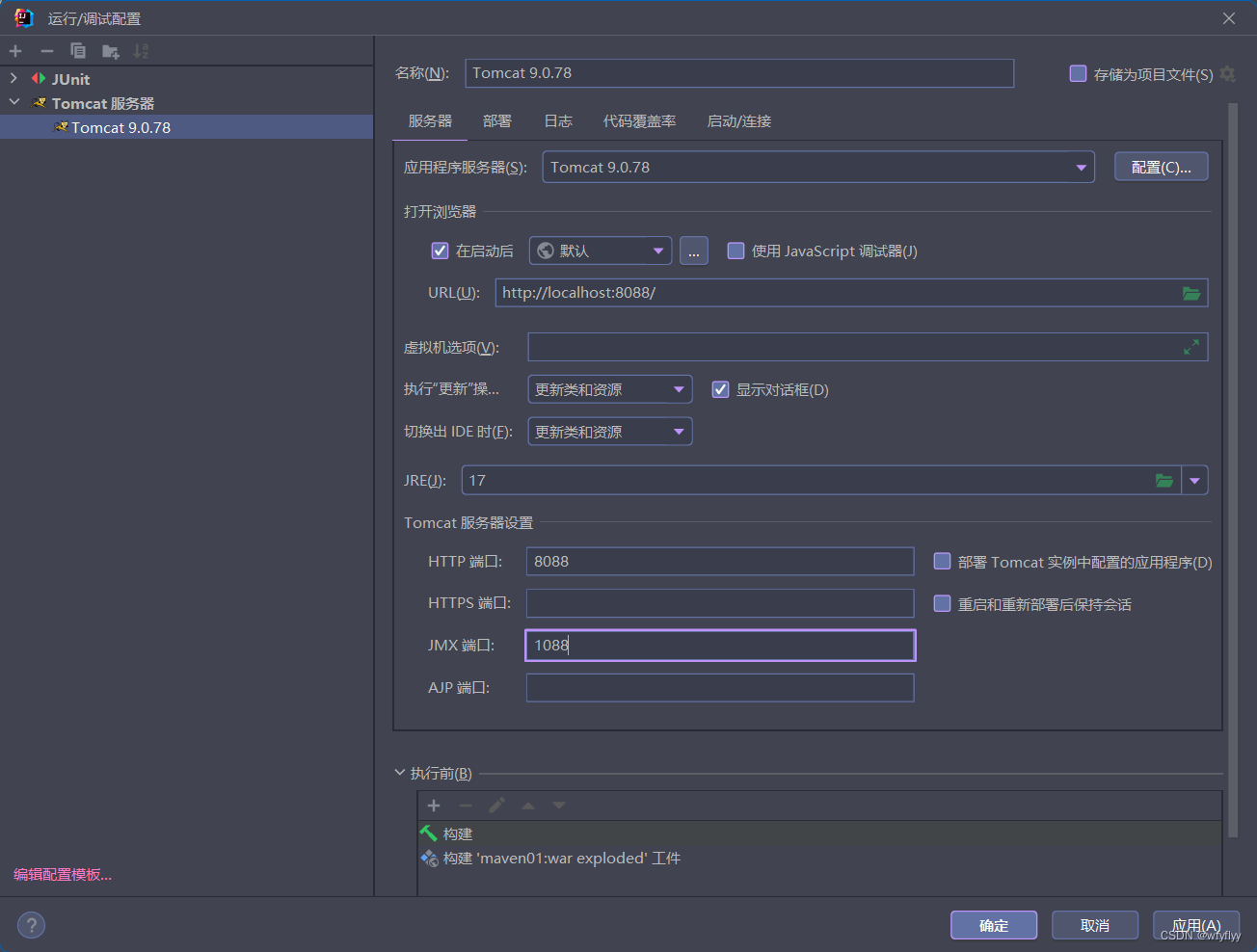
Task: Enable 重启和重新部署后保持会话 checkbox
Action: coord(942,603)
